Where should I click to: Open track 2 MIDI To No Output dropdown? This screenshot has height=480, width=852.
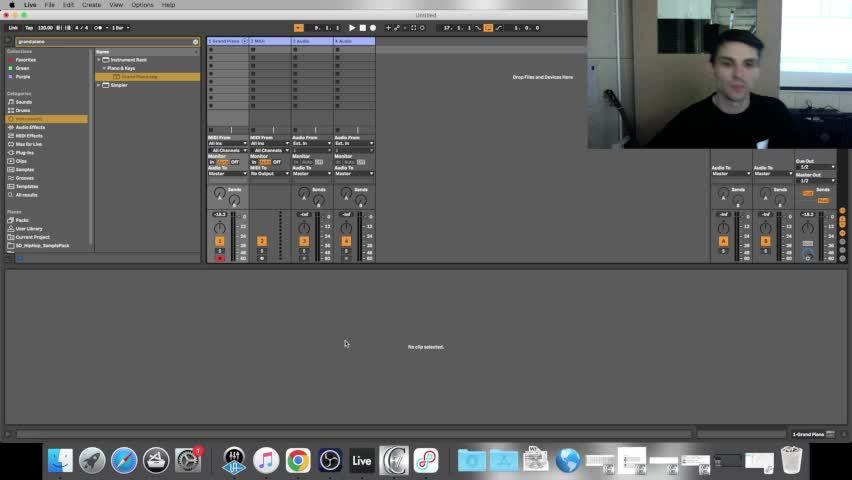(x=270, y=173)
